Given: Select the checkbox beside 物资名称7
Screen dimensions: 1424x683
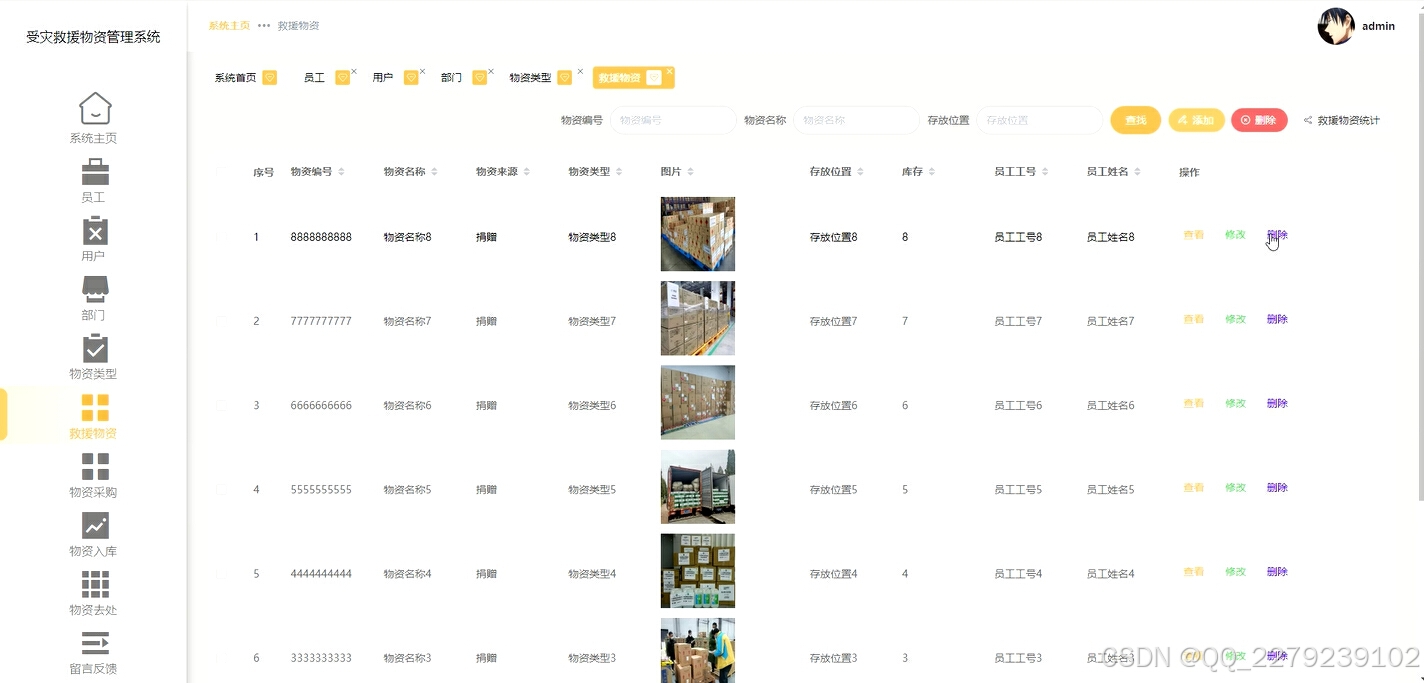Looking at the screenshot, I should pos(222,320).
